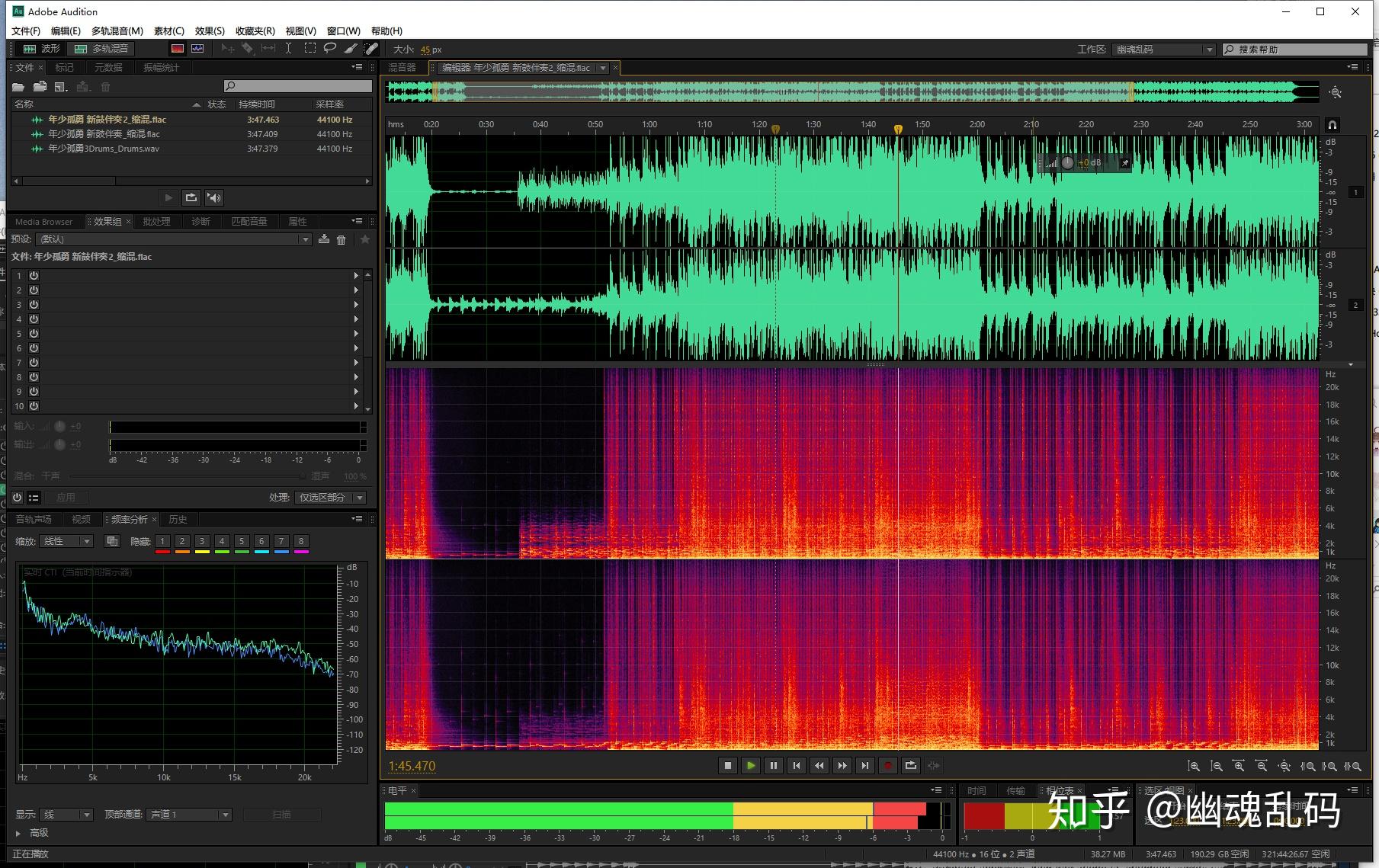Click the Open File folder icon
The height and width of the screenshot is (868, 1379).
pos(18,87)
